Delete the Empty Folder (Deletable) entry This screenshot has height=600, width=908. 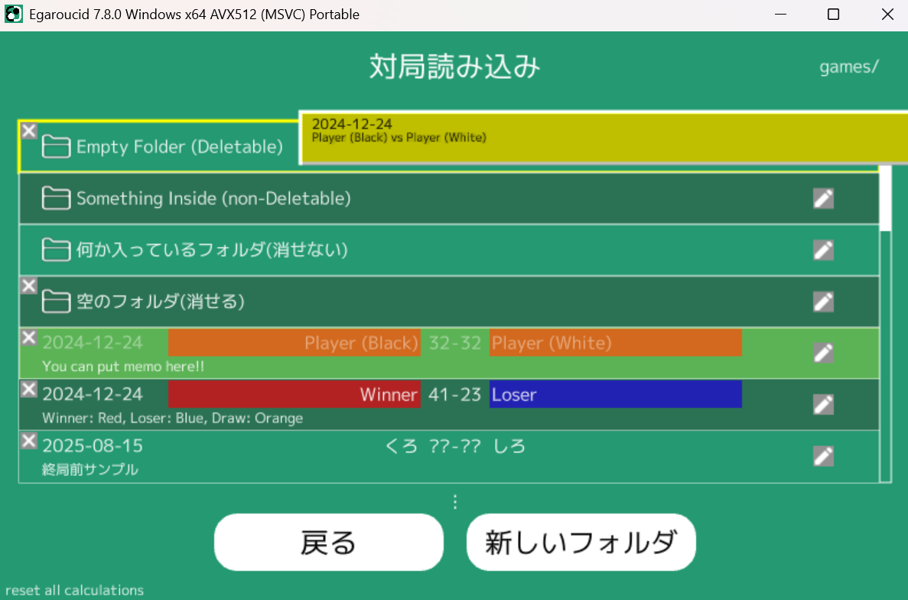point(29,131)
